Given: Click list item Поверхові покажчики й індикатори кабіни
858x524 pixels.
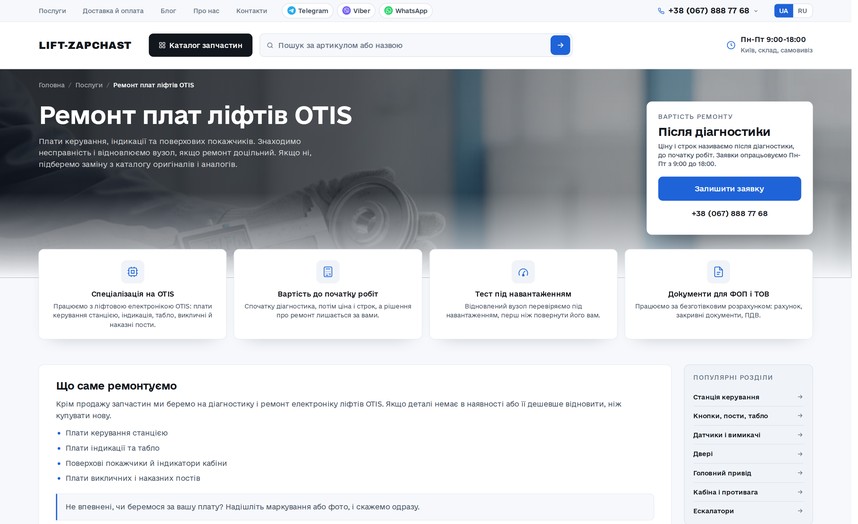Looking at the screenshot, I should 146,463.
